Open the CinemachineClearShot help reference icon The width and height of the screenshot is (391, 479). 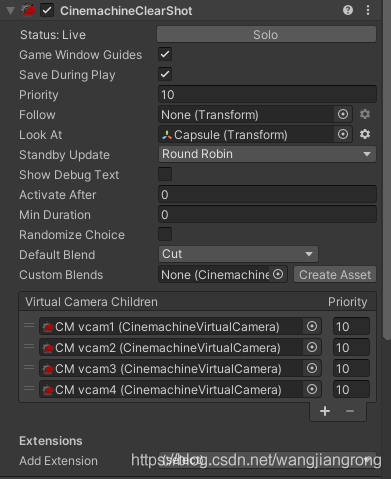click(x=348, y=10)
